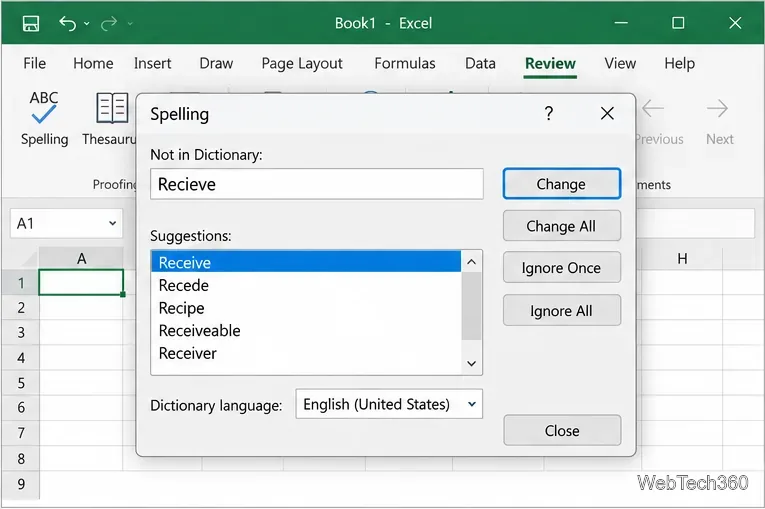Image resolution: width=765 pixels, height=509 pixels.
Task: Click the suggestions list scrollbar thumb
Action: (x=471, y=306)
